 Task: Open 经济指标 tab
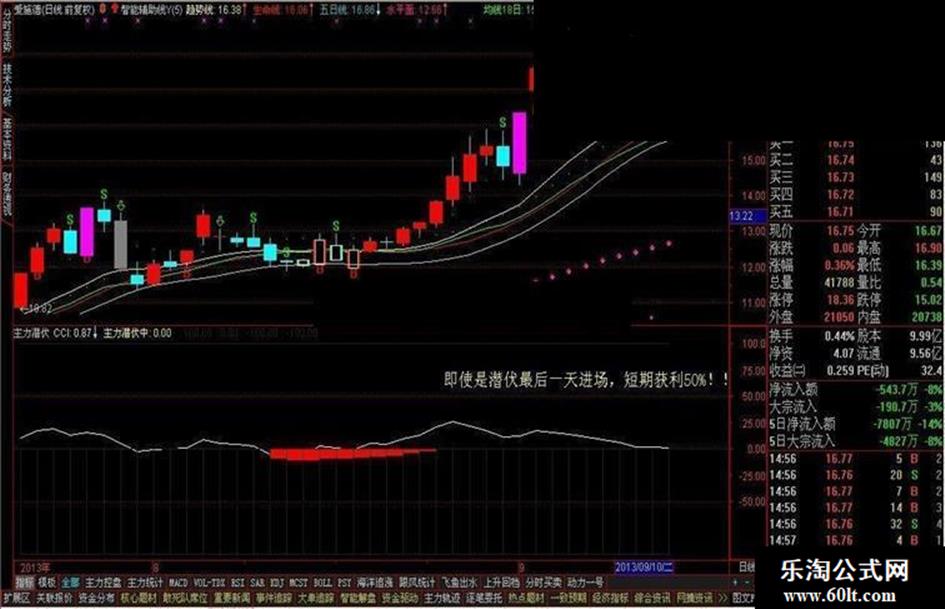[x=610, y=598]
